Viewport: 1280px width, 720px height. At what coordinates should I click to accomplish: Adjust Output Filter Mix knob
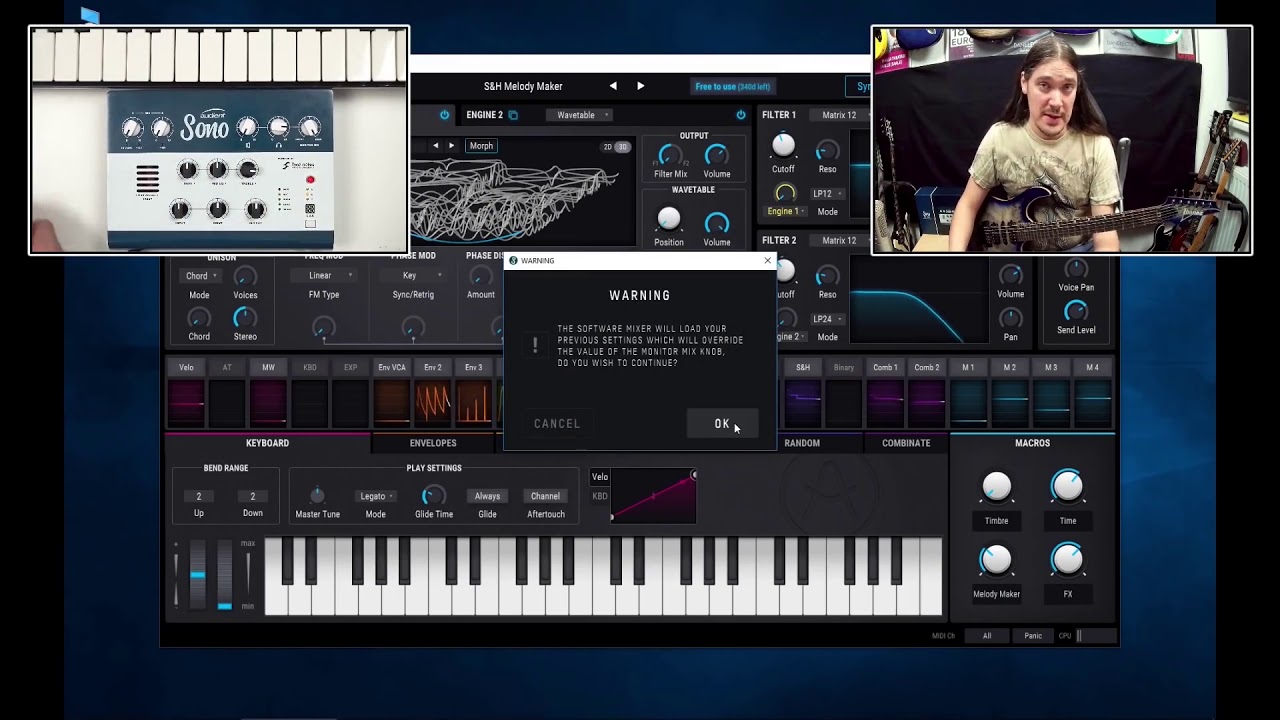(670, 155)
